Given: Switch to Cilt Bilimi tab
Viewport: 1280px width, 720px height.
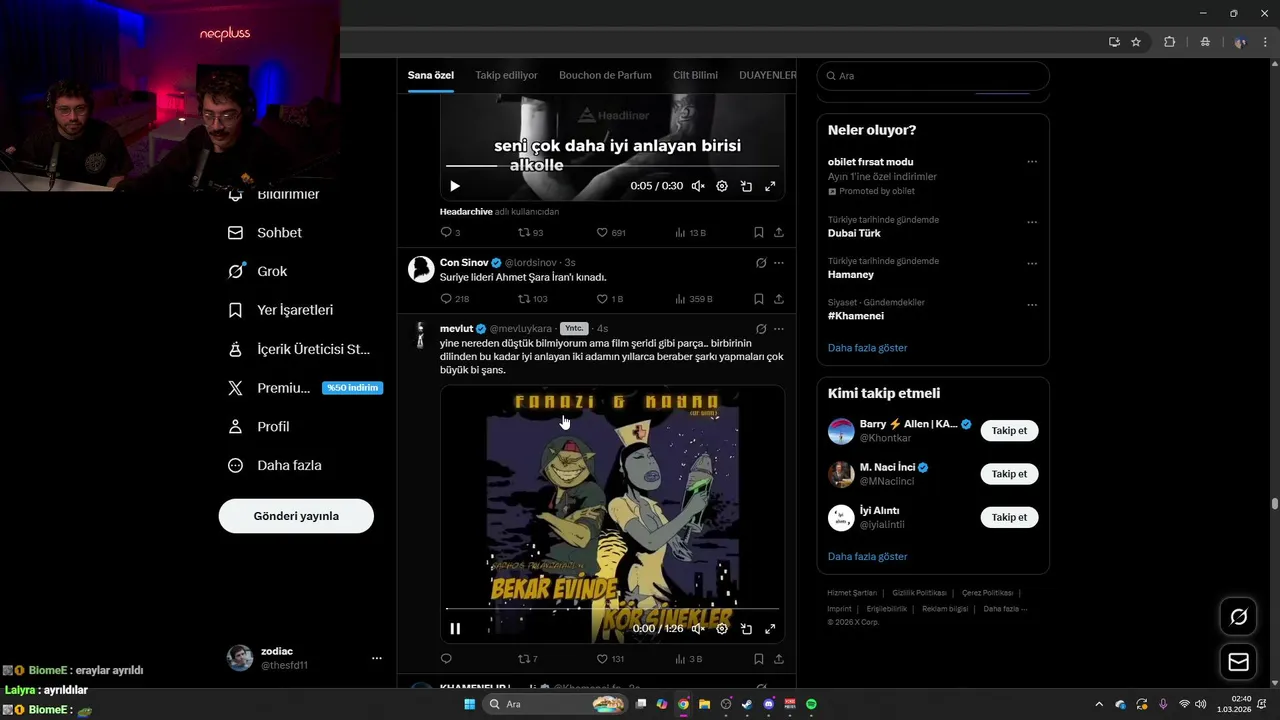Looking at the screenshot, I should [695, 75].
